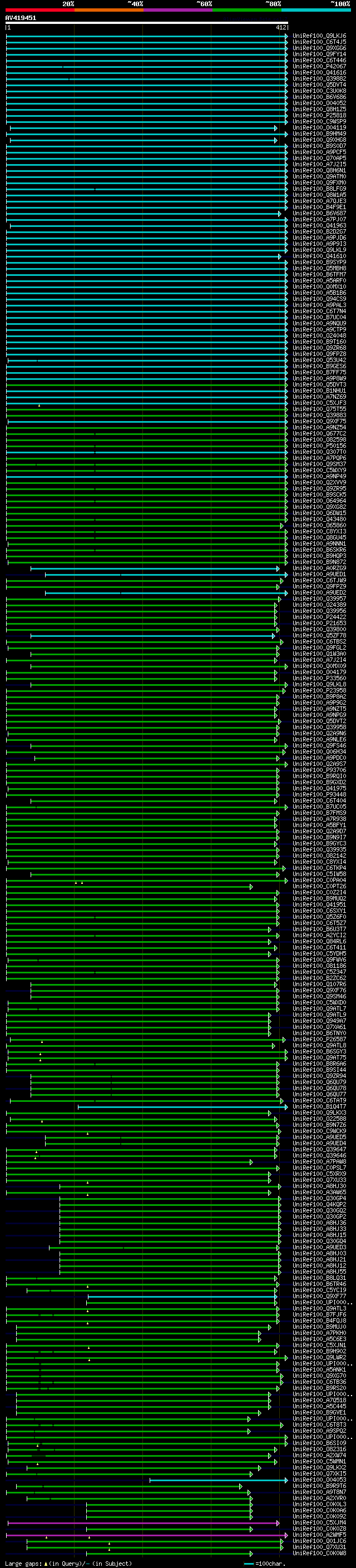Click the white AV419451 query length bar
Image resolution: width=356 pixels, height=1568 pixels.
coord(147,23)
